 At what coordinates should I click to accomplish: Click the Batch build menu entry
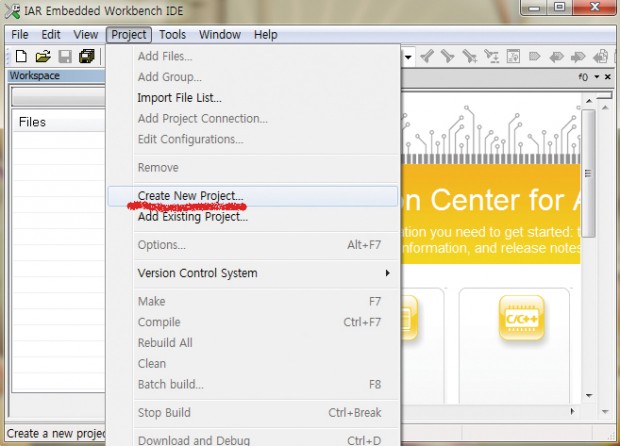(253, 384)
